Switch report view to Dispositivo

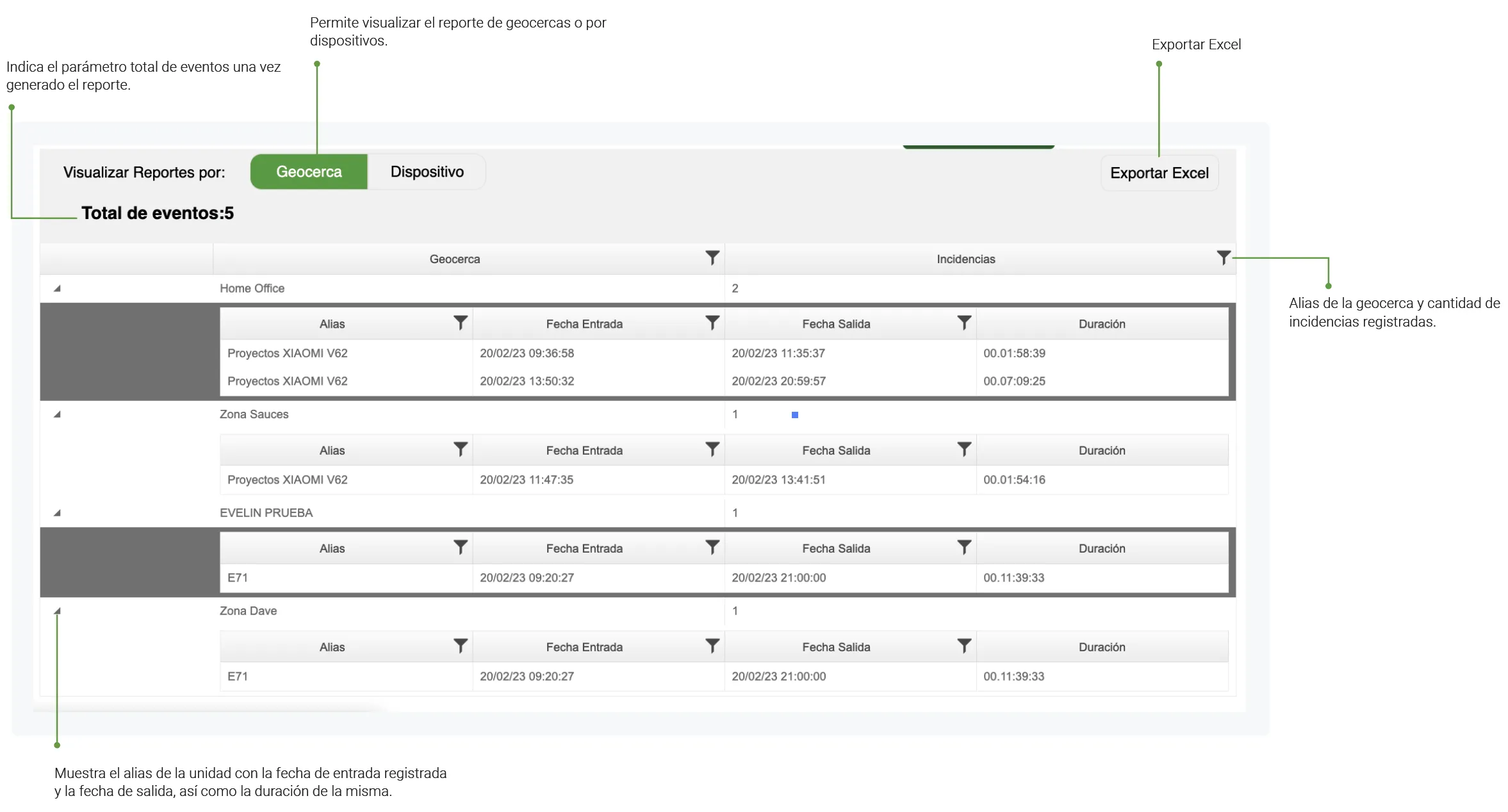click(x=427, y=172)
